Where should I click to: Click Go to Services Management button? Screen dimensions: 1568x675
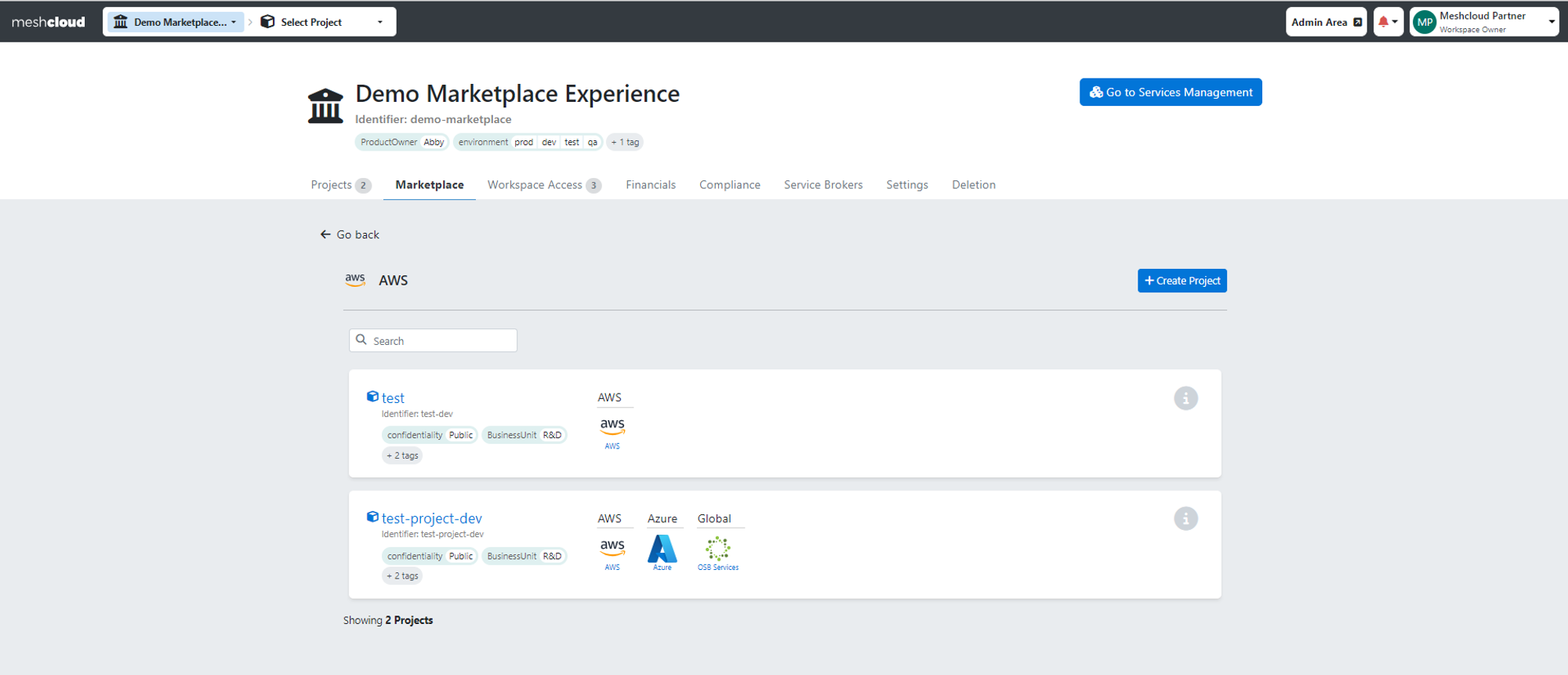[1171, 93]
